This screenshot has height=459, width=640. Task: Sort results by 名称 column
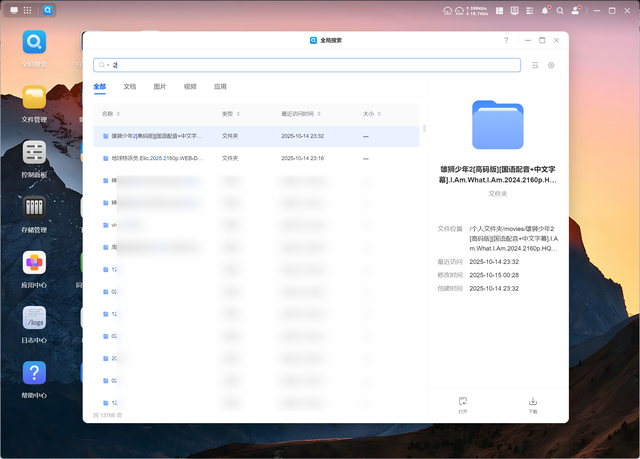[x=111, y=114]
